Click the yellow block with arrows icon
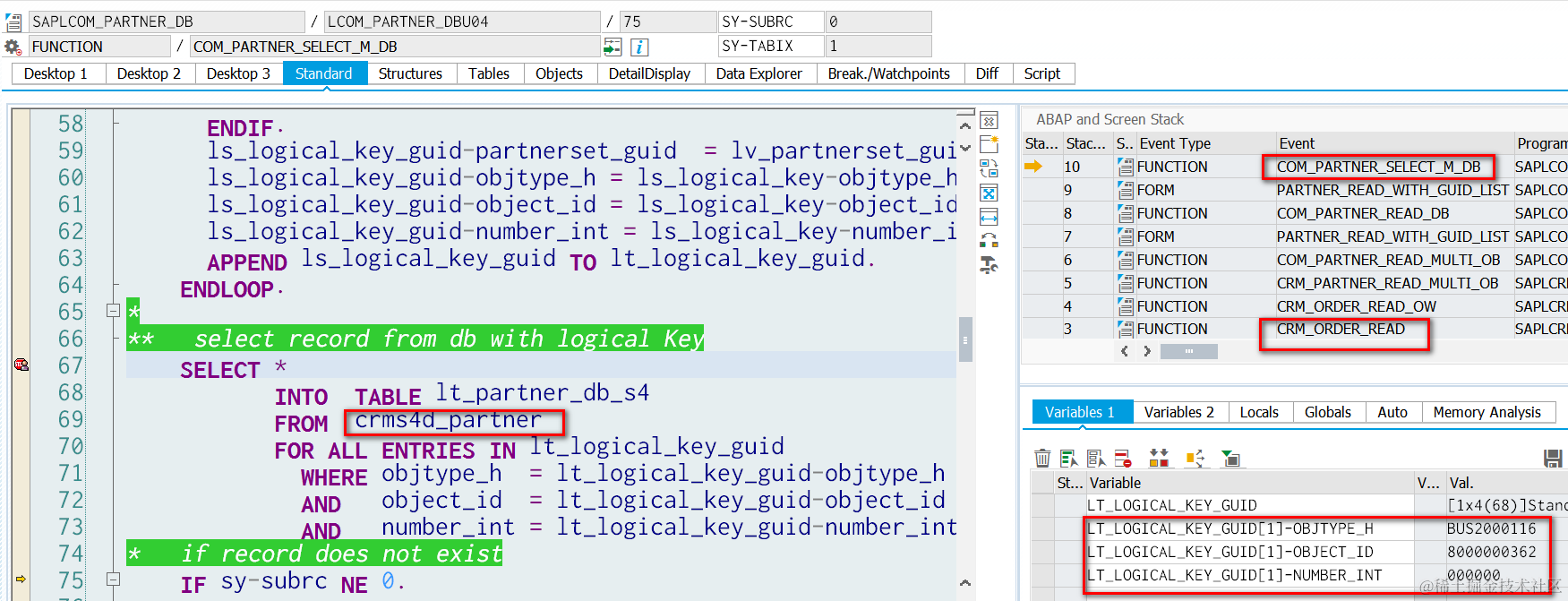Screen dimensions: 1568x601 (x=1195, y=459)
